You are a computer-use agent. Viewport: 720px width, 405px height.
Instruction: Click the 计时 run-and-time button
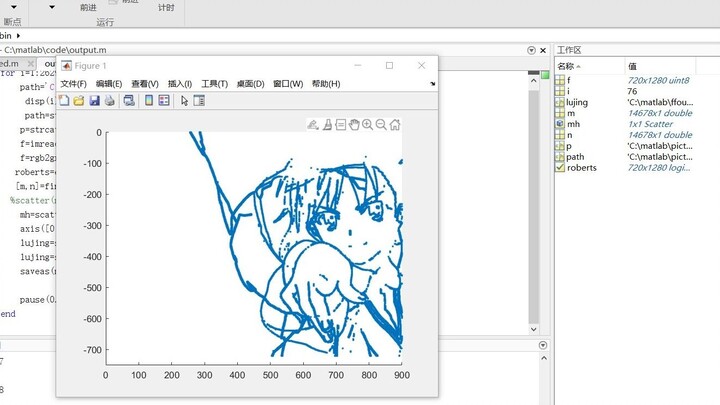[166, 8]
